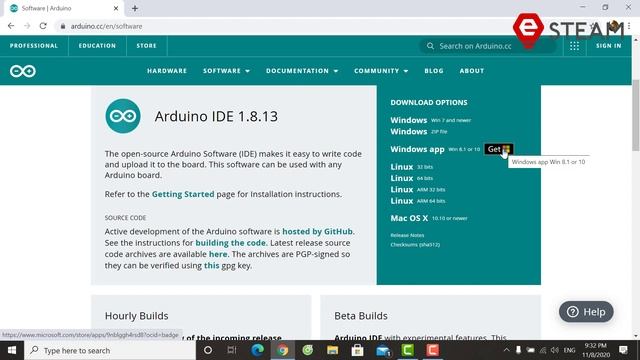Click the 'here' source archives link
The image size is (640, 360).
point(218,254)
